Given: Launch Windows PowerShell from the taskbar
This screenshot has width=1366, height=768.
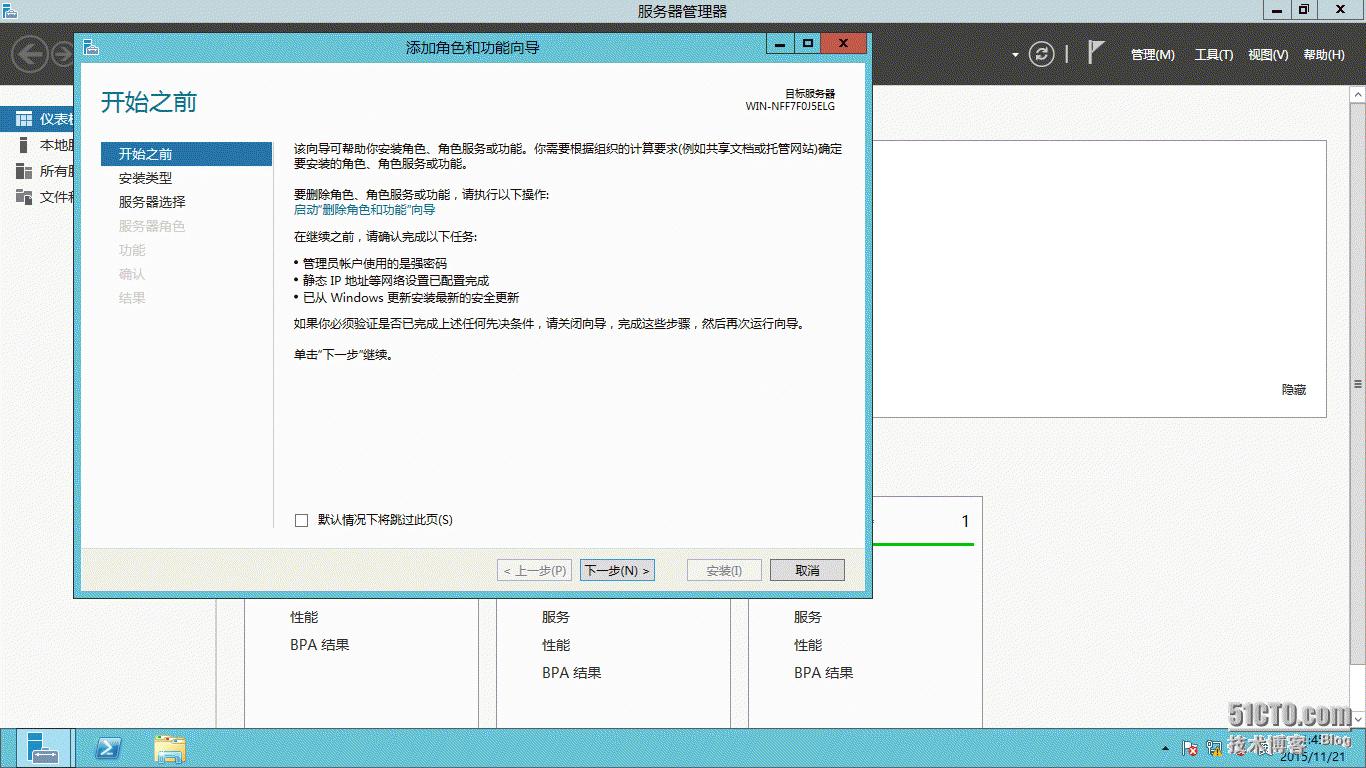Looking at the screenshot, I should point(107,748).
